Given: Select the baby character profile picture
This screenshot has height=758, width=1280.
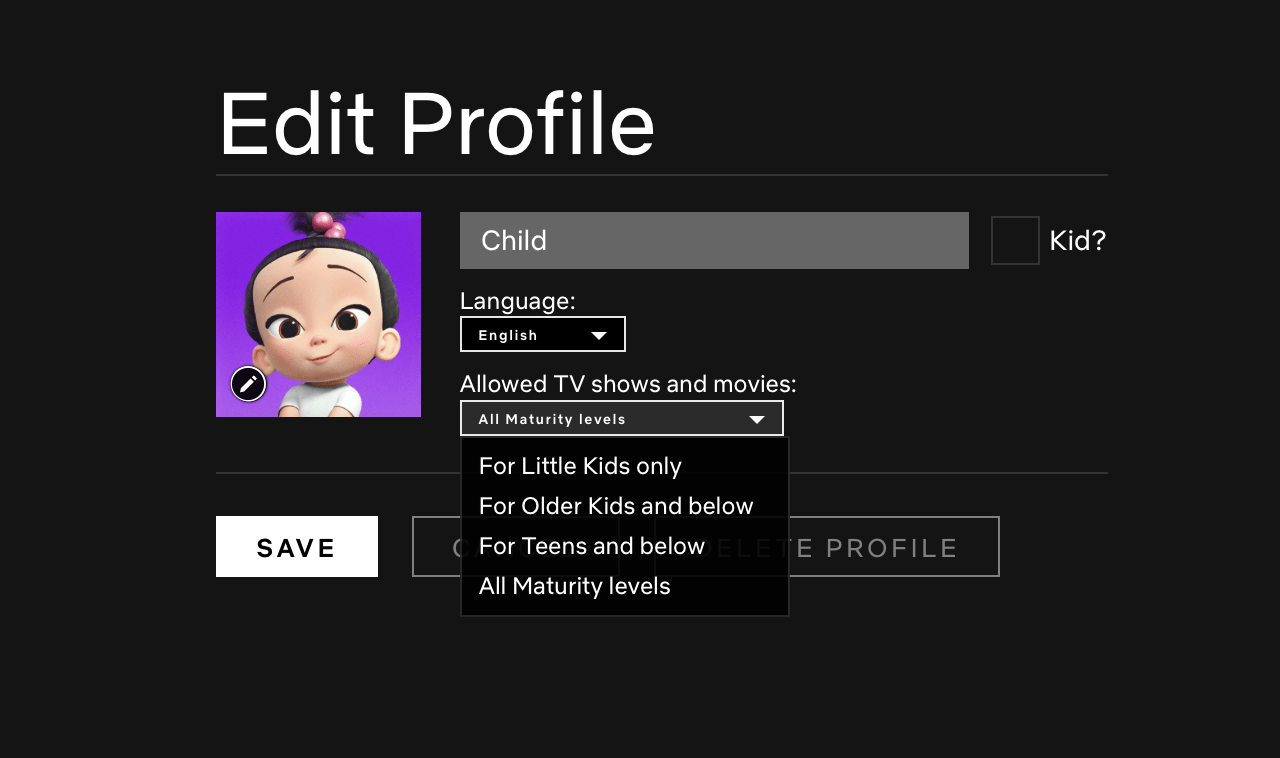Looking at the screenshot, I should point(318,300).
